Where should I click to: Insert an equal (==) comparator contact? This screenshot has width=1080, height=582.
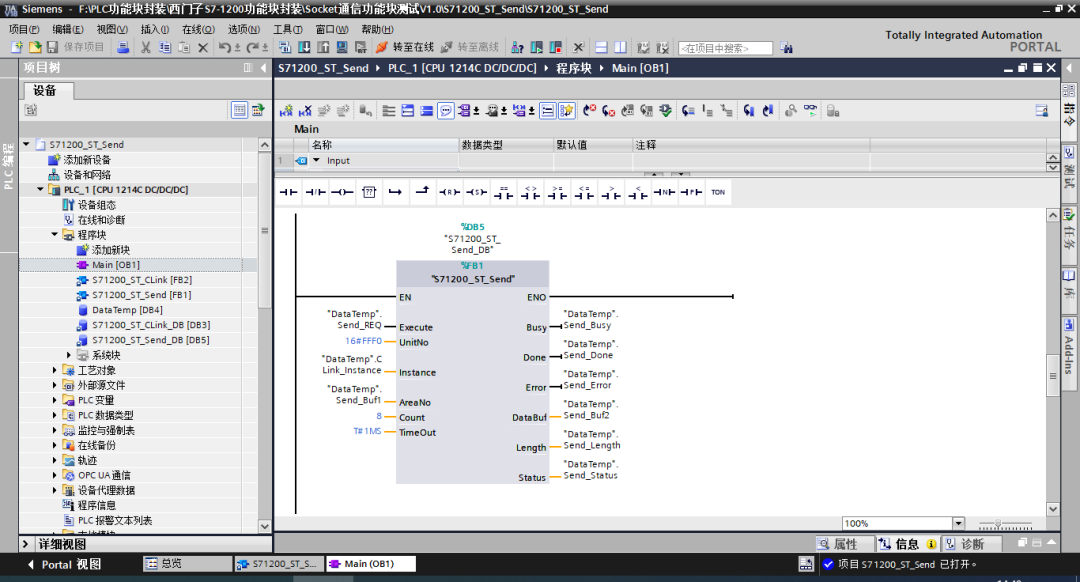tap(503, 192)
